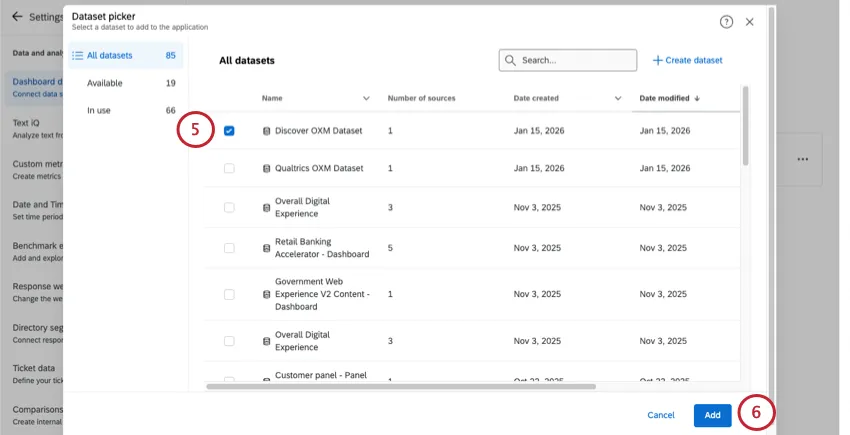Cancel the dataset selection
850x435 pixels.
(660, 415)
